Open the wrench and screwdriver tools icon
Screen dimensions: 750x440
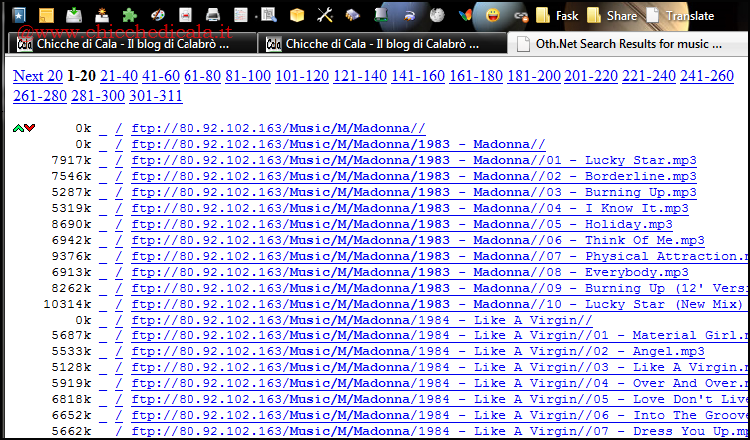tap(324, 15)
